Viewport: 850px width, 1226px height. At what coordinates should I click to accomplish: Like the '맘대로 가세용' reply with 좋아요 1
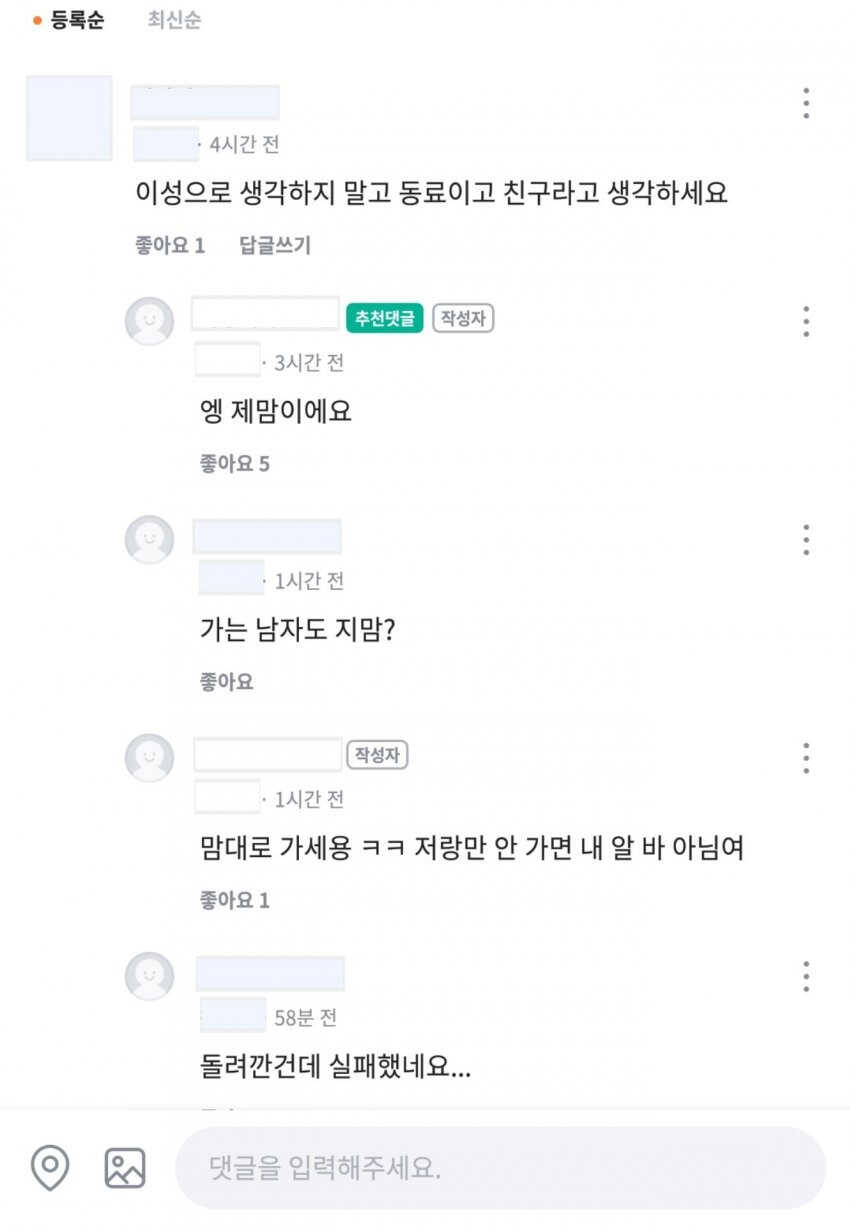[x=235, y=900]
